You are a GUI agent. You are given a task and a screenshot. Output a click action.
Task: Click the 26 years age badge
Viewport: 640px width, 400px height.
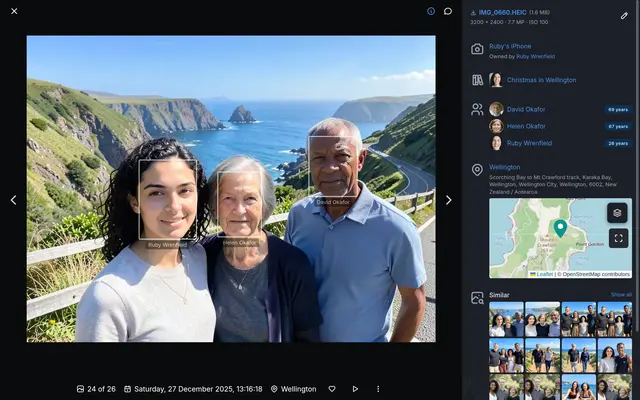(x=618, y=143)
